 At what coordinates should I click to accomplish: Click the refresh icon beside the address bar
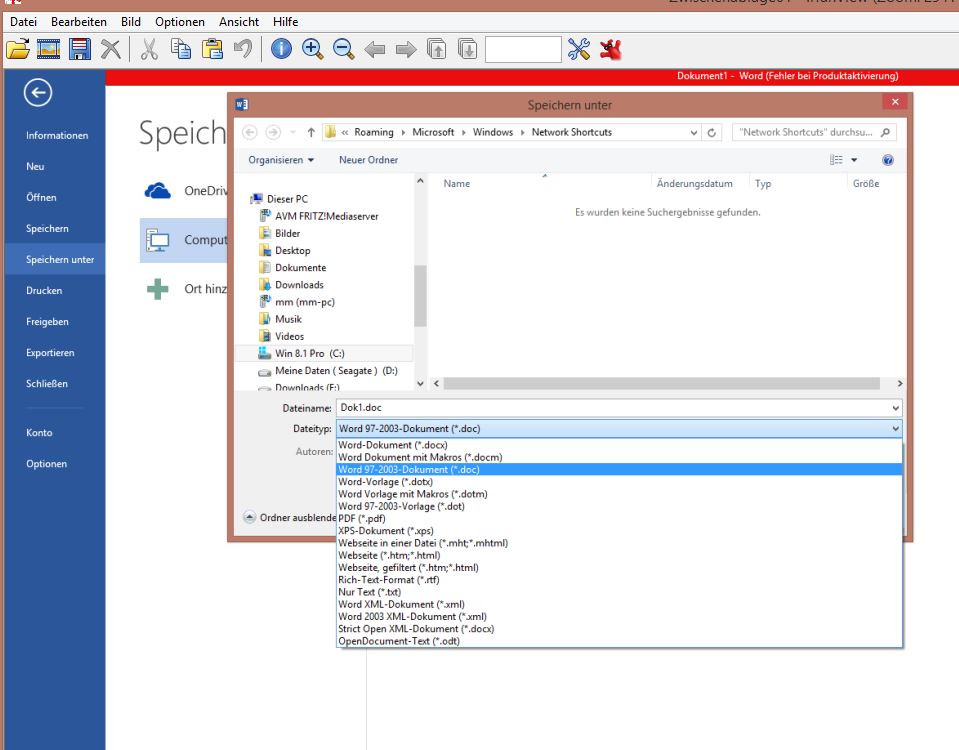click(712, 132)
